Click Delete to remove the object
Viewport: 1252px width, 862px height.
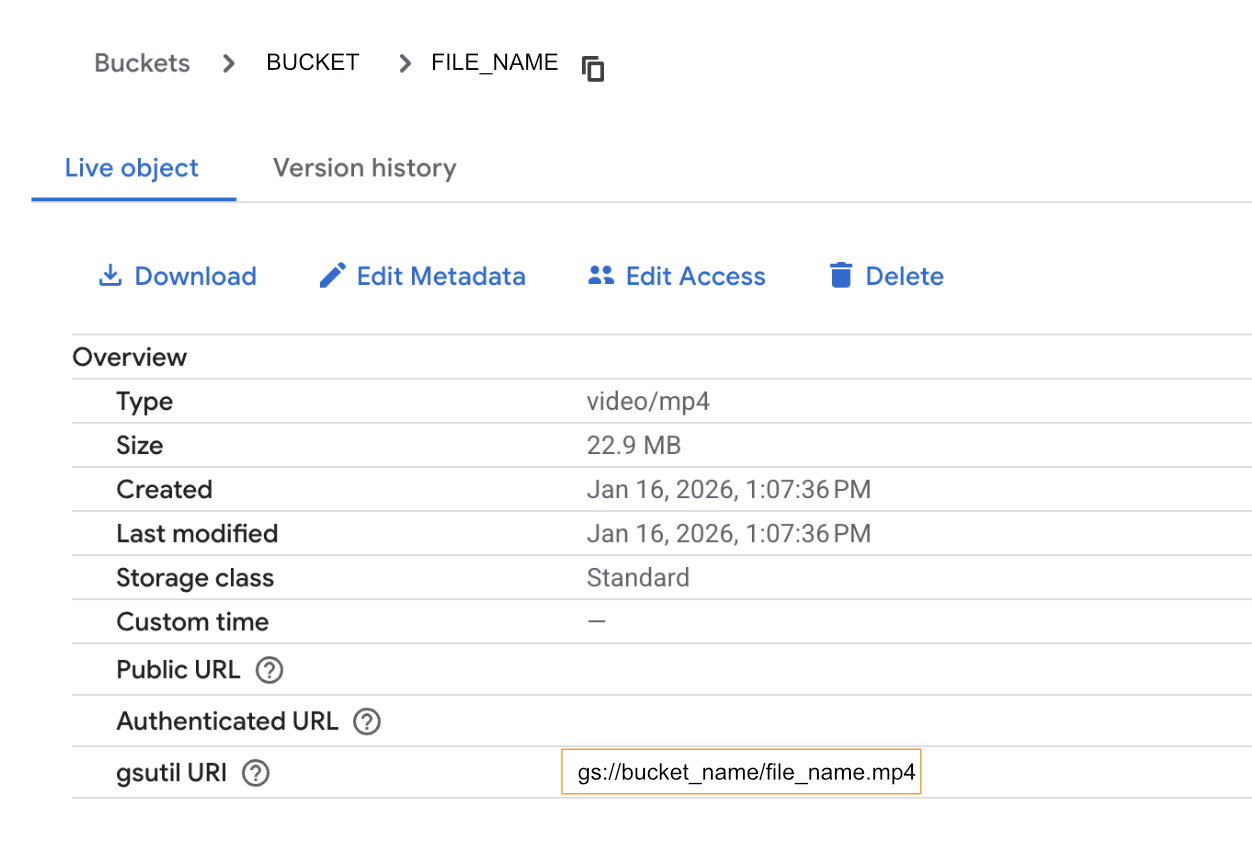(905, 275)
